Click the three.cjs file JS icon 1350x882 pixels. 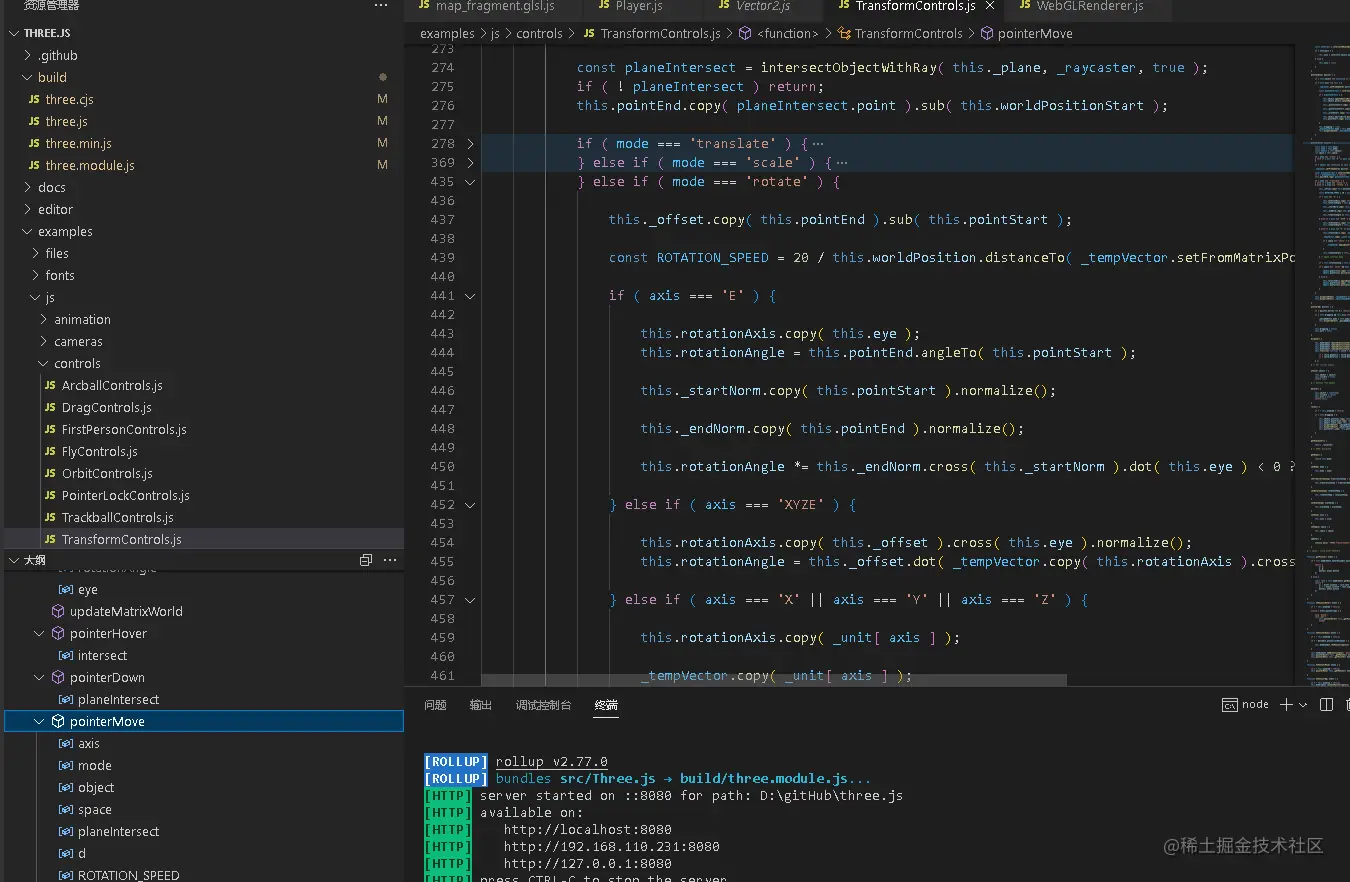35,99
